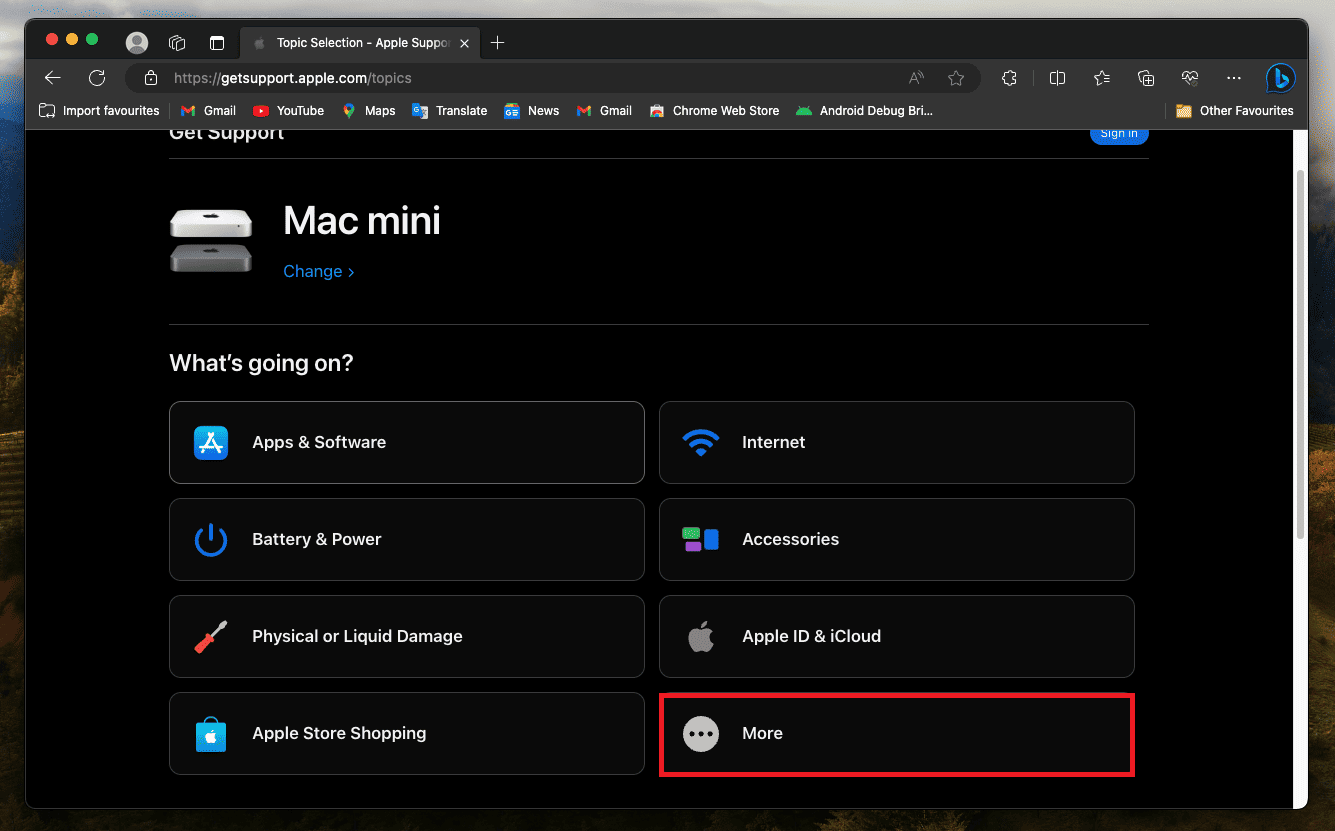Screen dimensions: 1335x831
Task: Select Physical or Liquid Damage topic
Action: [407, 636]
